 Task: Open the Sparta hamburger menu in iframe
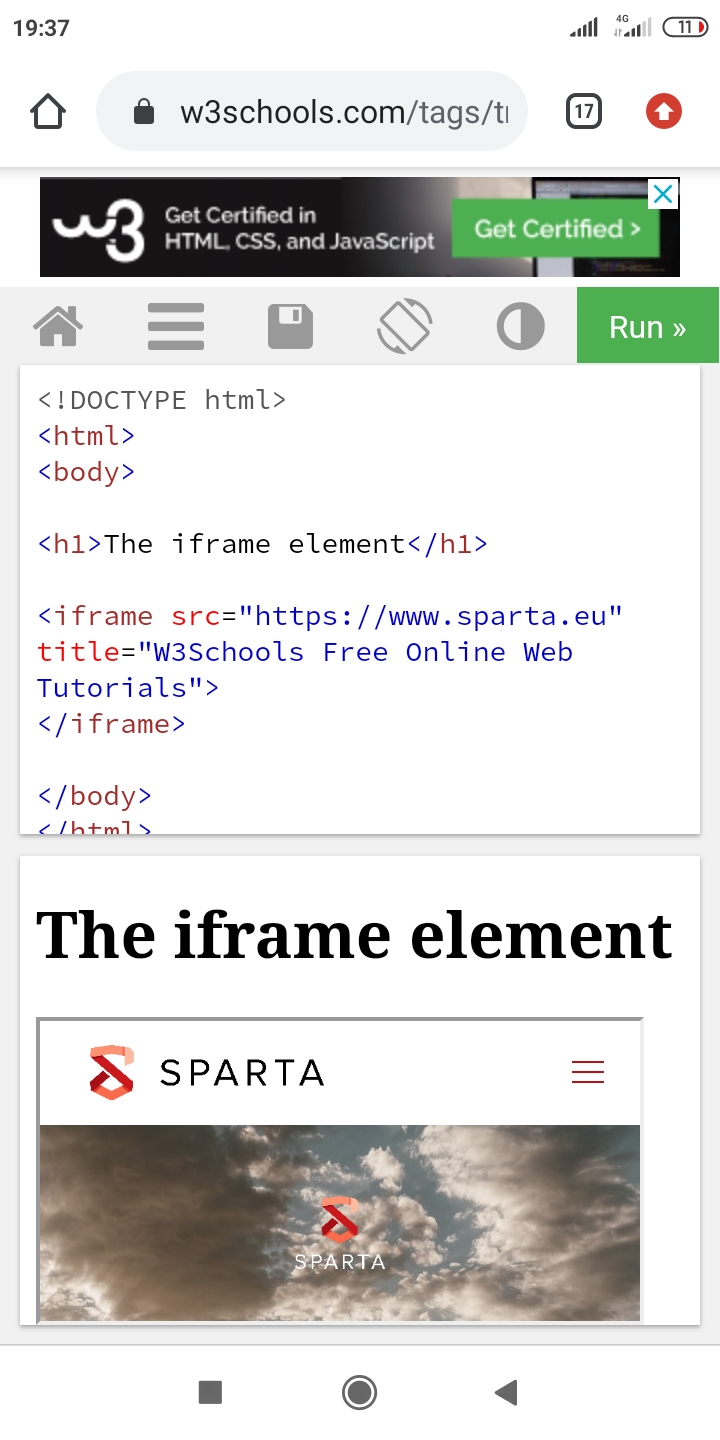pyautogui.click(x=588, y=1072)
